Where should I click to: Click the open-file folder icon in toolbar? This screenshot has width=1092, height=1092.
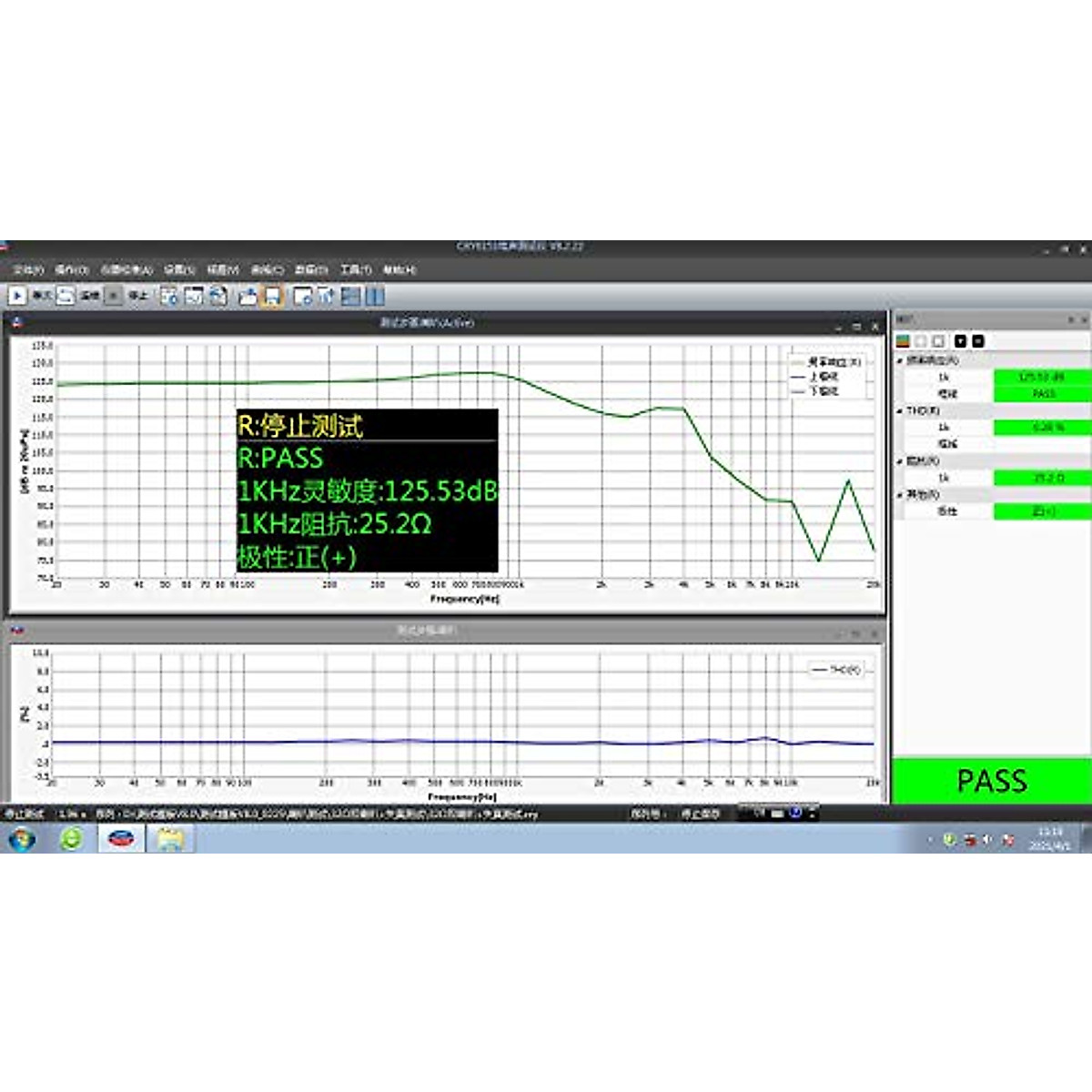point(248,296)
